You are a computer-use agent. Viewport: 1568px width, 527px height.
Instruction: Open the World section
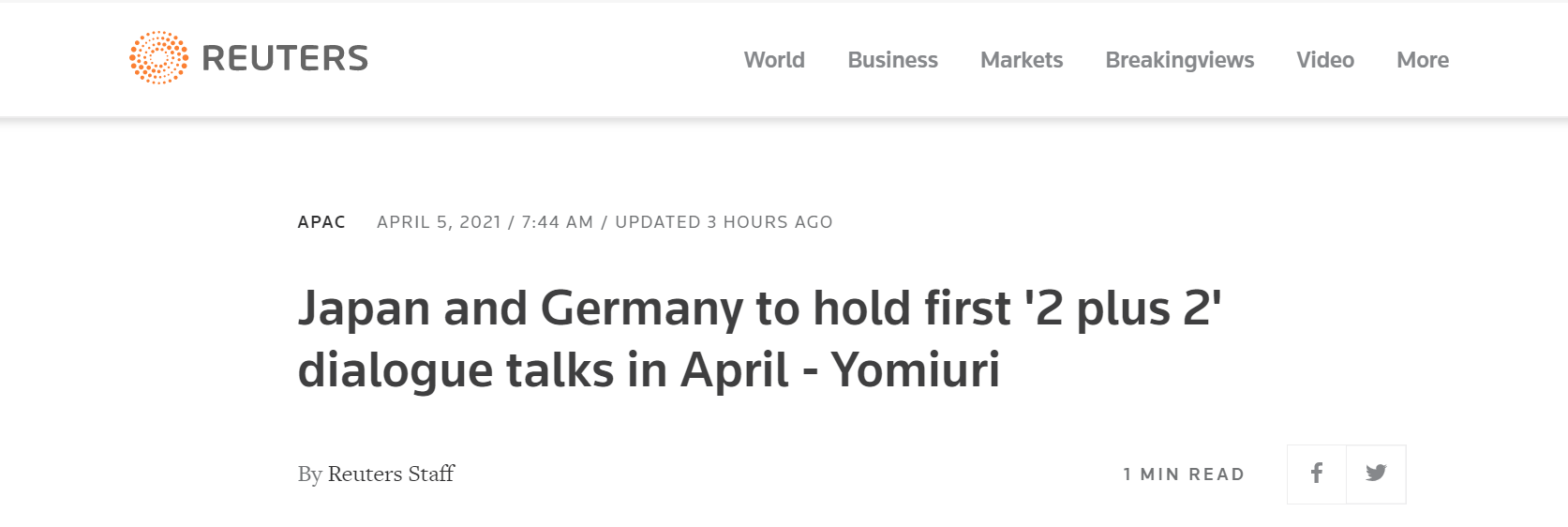coord(774,60)
